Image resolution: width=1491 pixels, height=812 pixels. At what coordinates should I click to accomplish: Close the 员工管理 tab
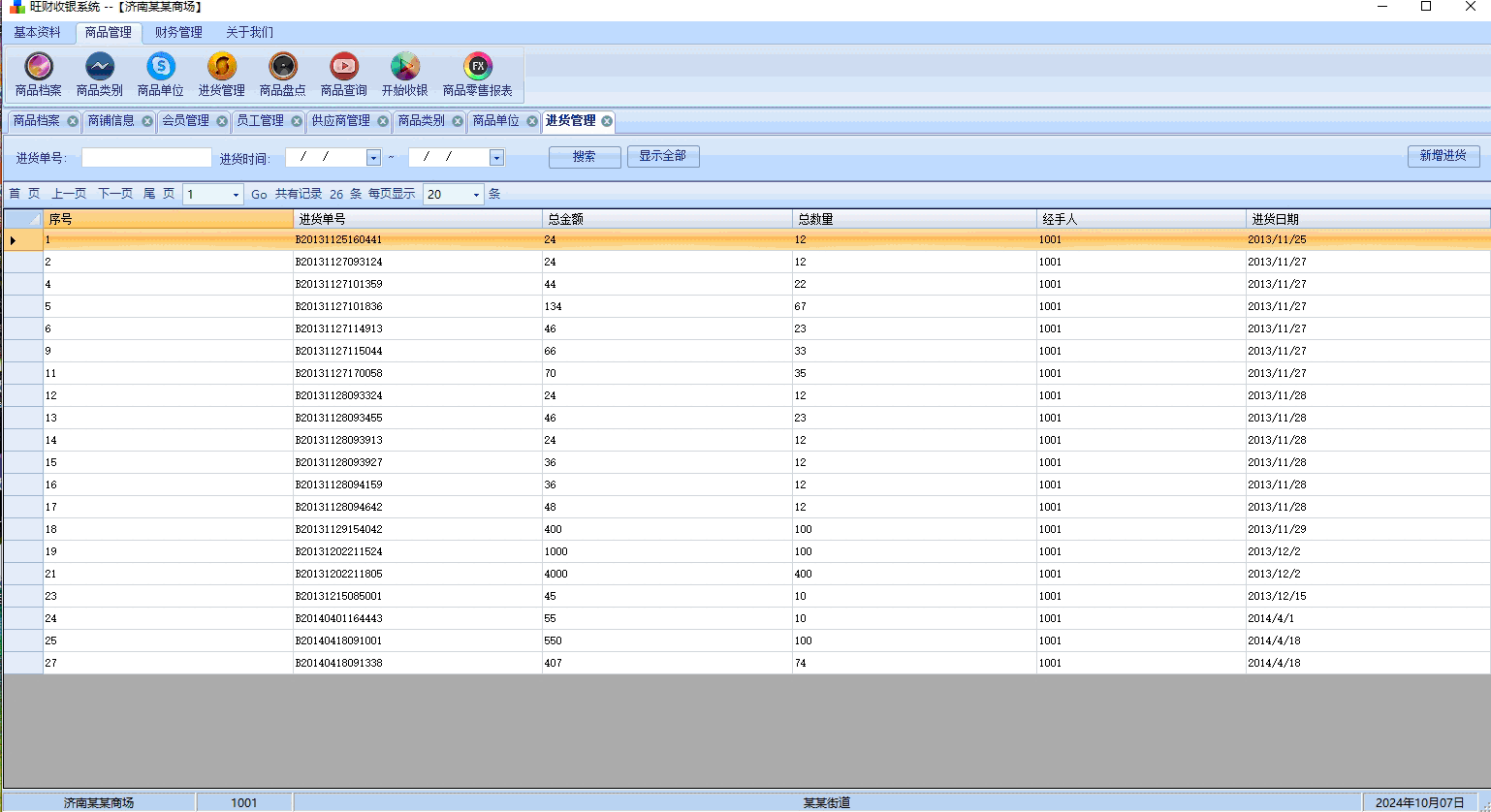coord(297,121)
